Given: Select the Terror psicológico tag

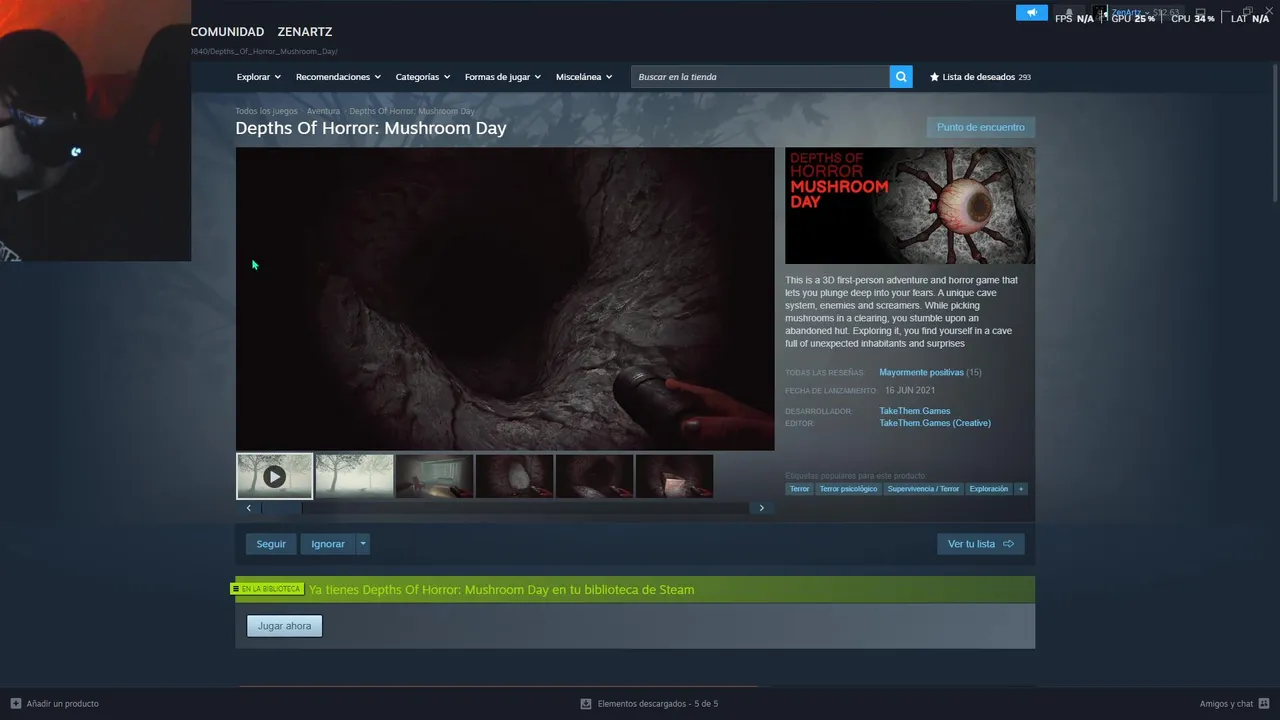Looking at the screenshot, I should [848, 489].
